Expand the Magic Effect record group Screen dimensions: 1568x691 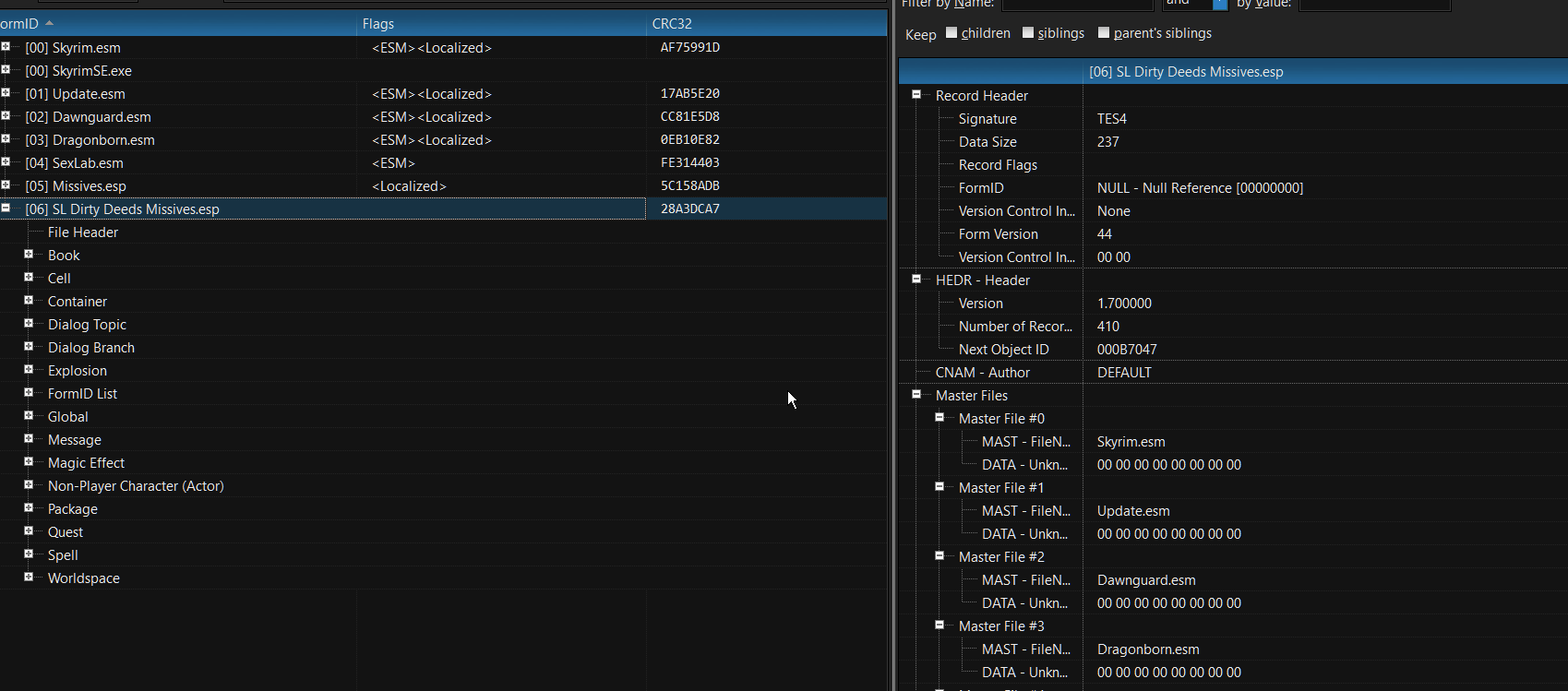coord(29,462)
